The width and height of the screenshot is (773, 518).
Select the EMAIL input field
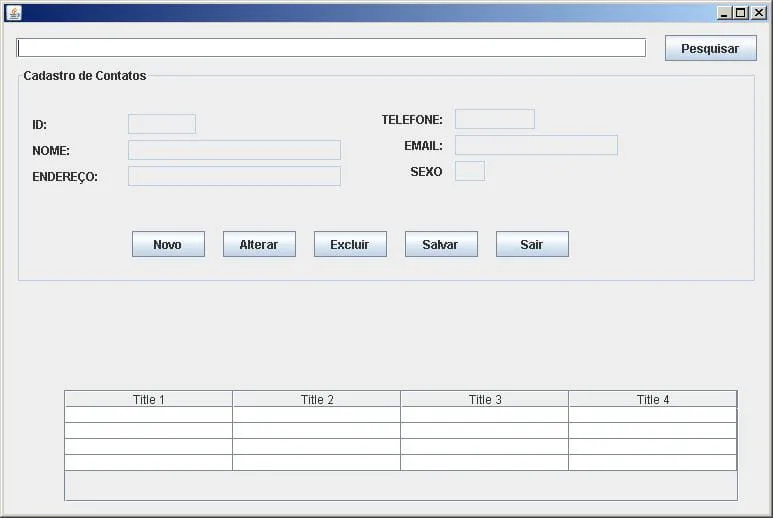point(536,145)
